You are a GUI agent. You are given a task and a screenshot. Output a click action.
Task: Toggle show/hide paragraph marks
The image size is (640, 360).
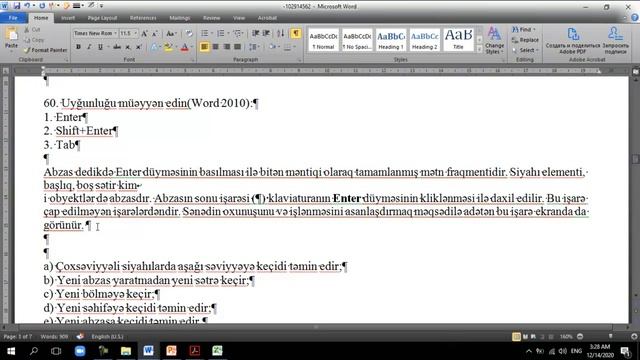[x=296, y=33]
